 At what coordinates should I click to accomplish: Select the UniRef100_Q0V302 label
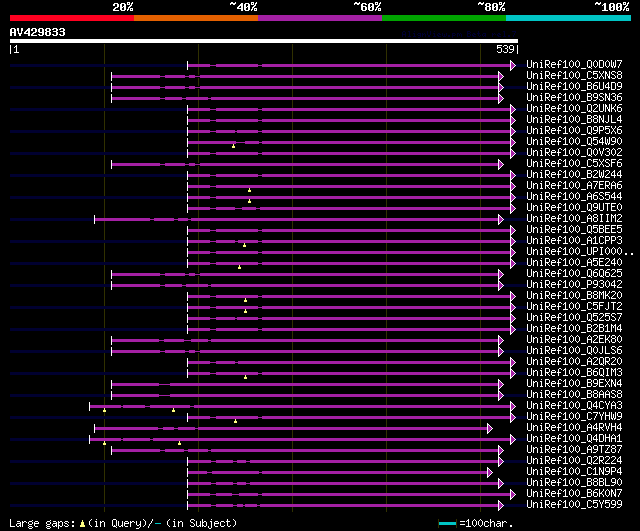point(574,153)
